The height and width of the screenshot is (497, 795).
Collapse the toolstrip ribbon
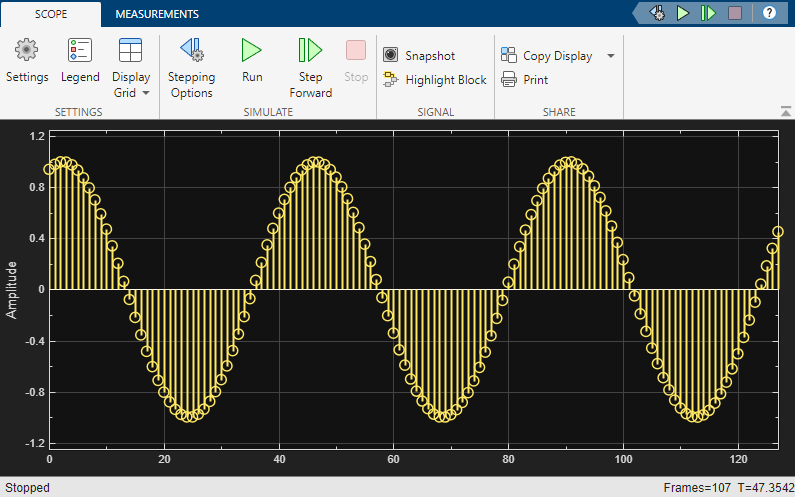point(786,111)
